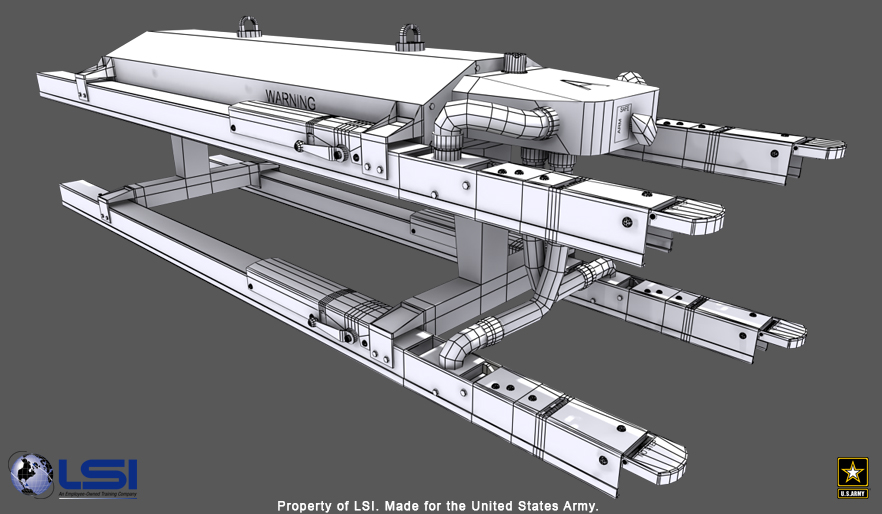Image resolution: width=882 pixels, height=514 pixels.
Task: Click 'An Employee-Owned Training Company' tagline
Action: (x=97, y=494)
